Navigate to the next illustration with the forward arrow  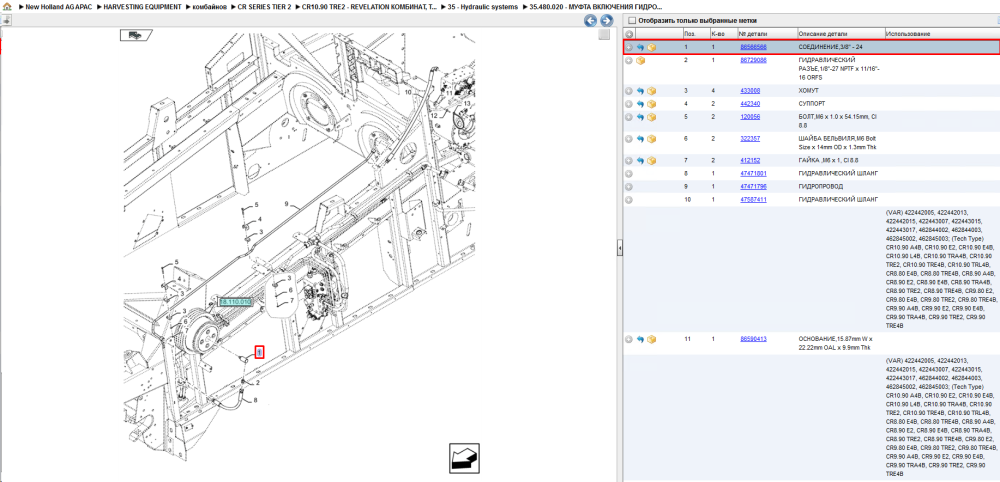point(606,20)
